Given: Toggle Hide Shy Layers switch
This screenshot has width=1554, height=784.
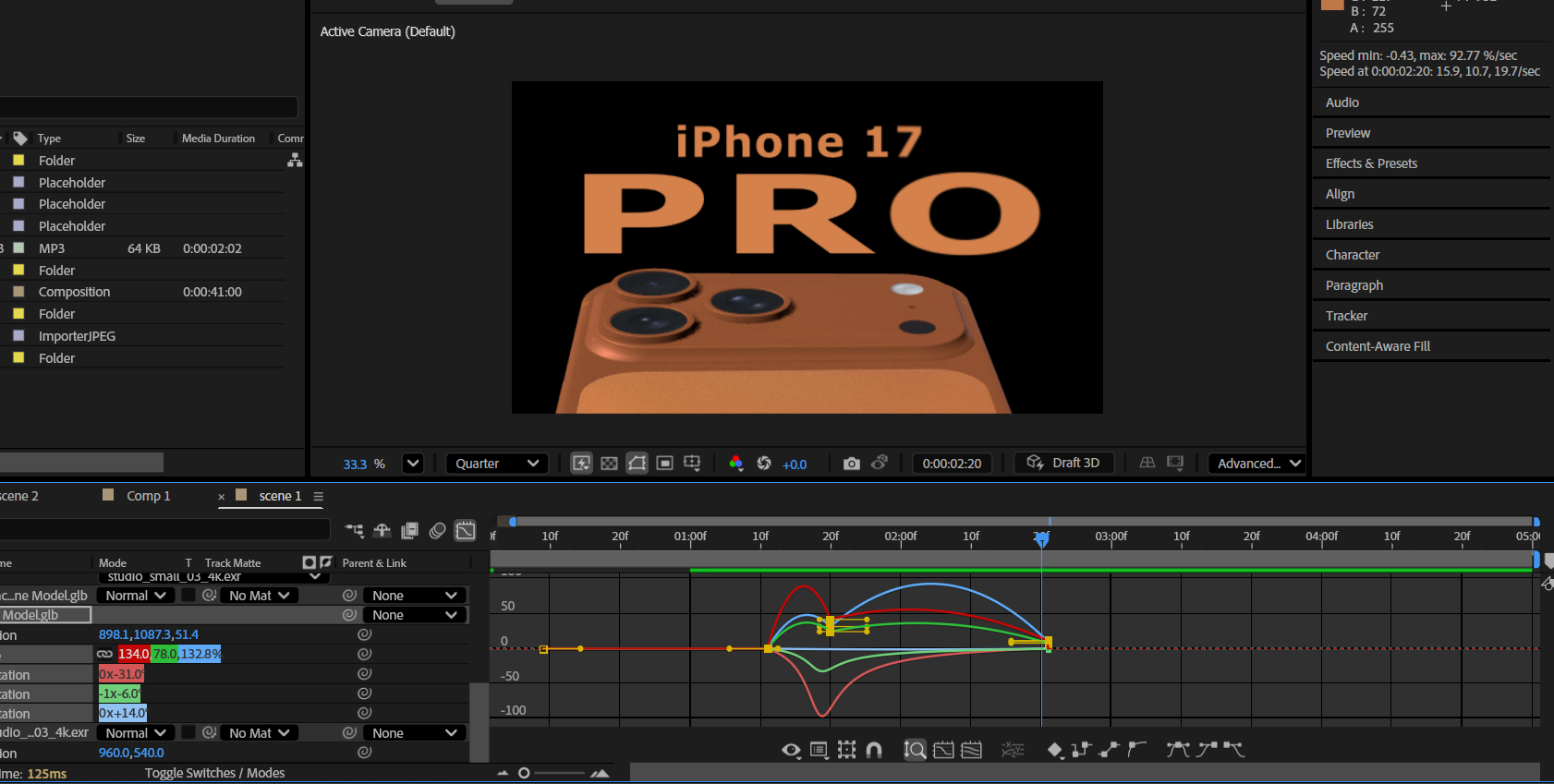Looking at the screenshot, I should [382, 530].
